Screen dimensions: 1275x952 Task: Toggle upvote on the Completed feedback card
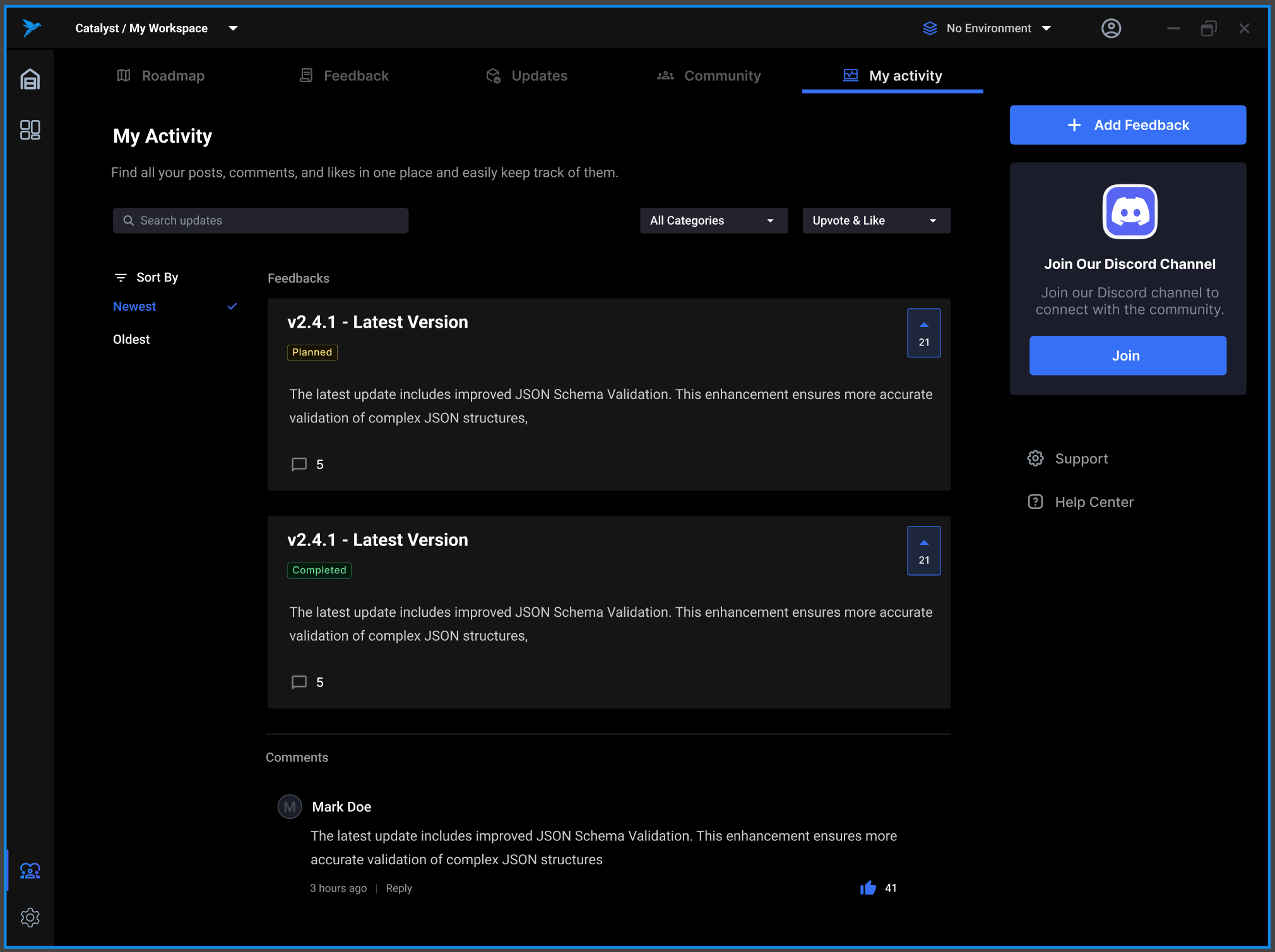click(923, 550)
